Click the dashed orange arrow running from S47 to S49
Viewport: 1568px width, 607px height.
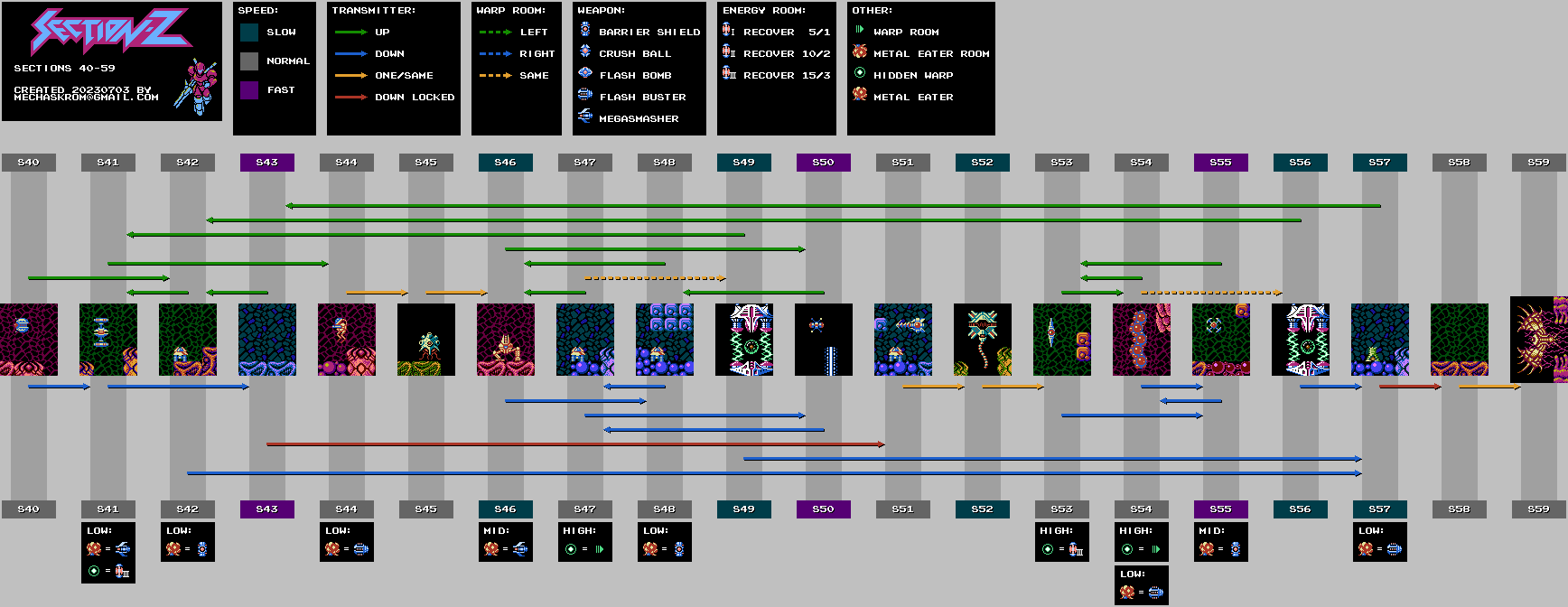656,278
